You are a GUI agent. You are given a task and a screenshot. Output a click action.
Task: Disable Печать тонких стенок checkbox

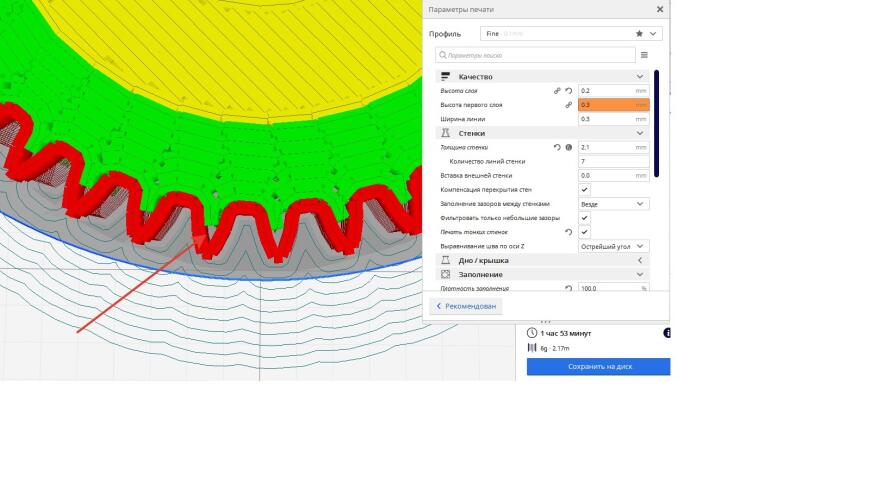584,232
